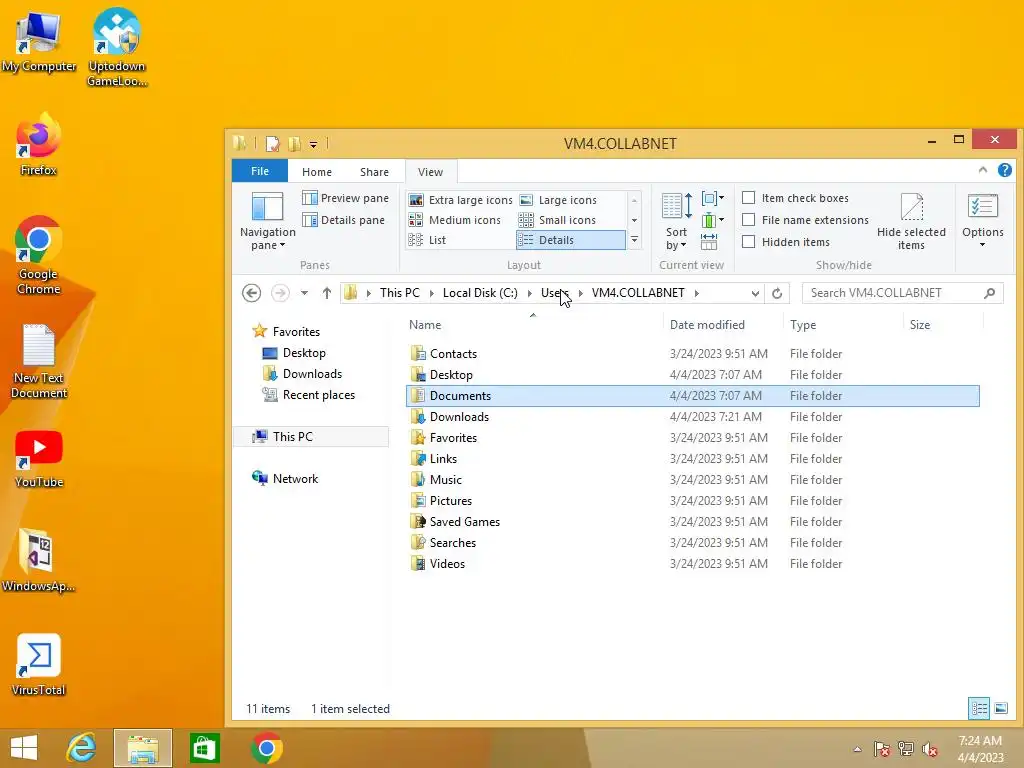
Task: Collapse the ribbon with the chevron
Action: tap(983, 170)
